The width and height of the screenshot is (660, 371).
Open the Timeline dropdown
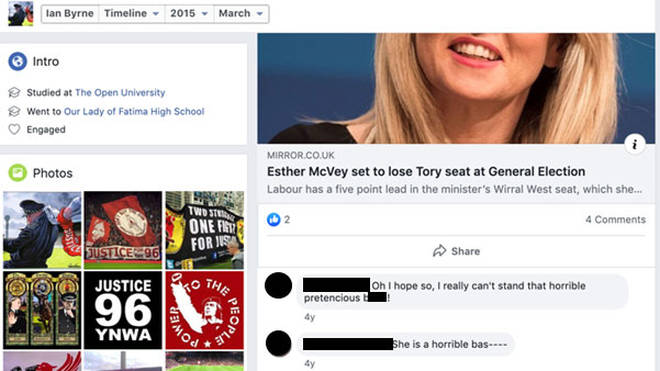pos(132,13)
